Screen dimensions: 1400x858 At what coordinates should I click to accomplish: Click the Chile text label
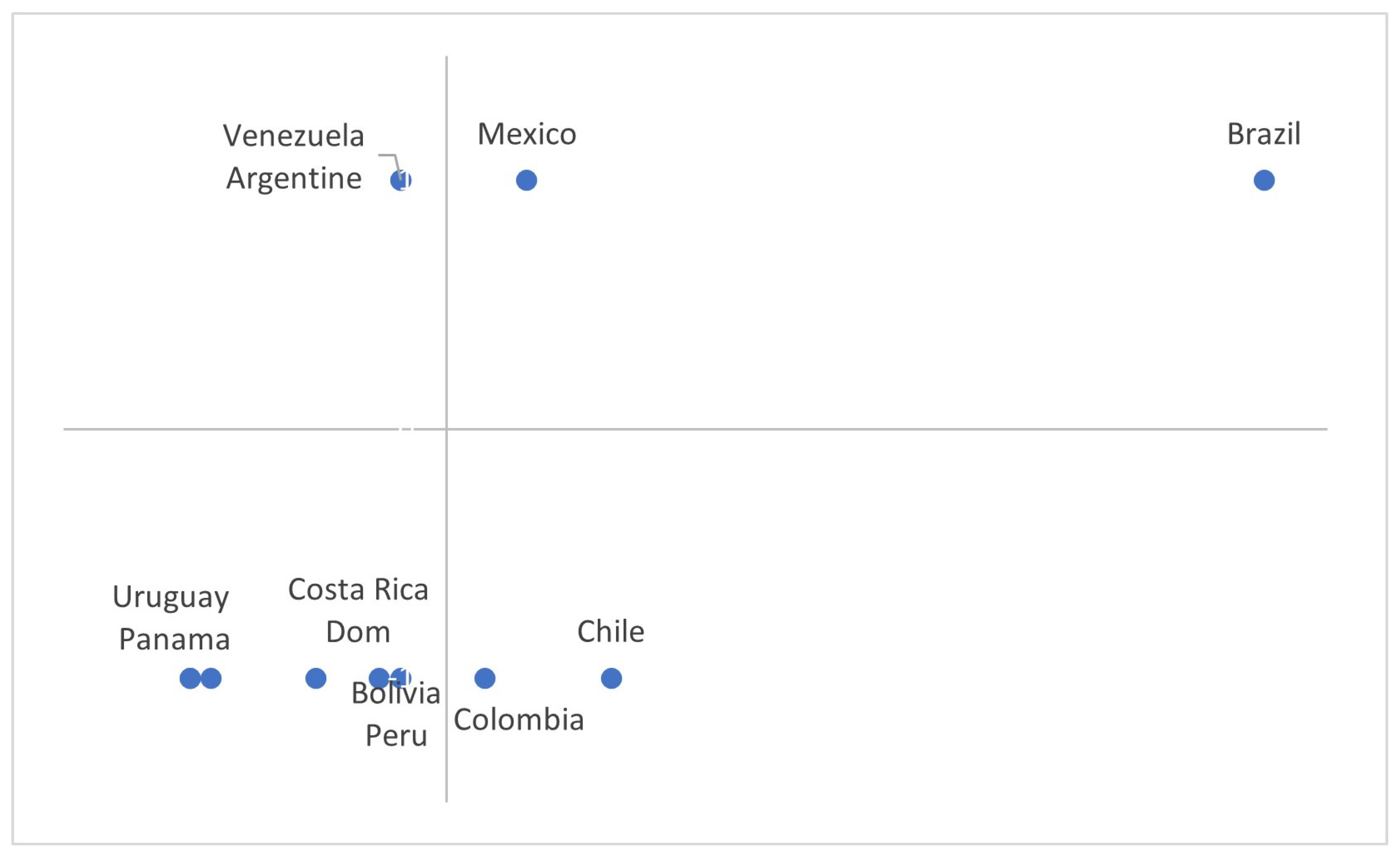coord(611,632)
